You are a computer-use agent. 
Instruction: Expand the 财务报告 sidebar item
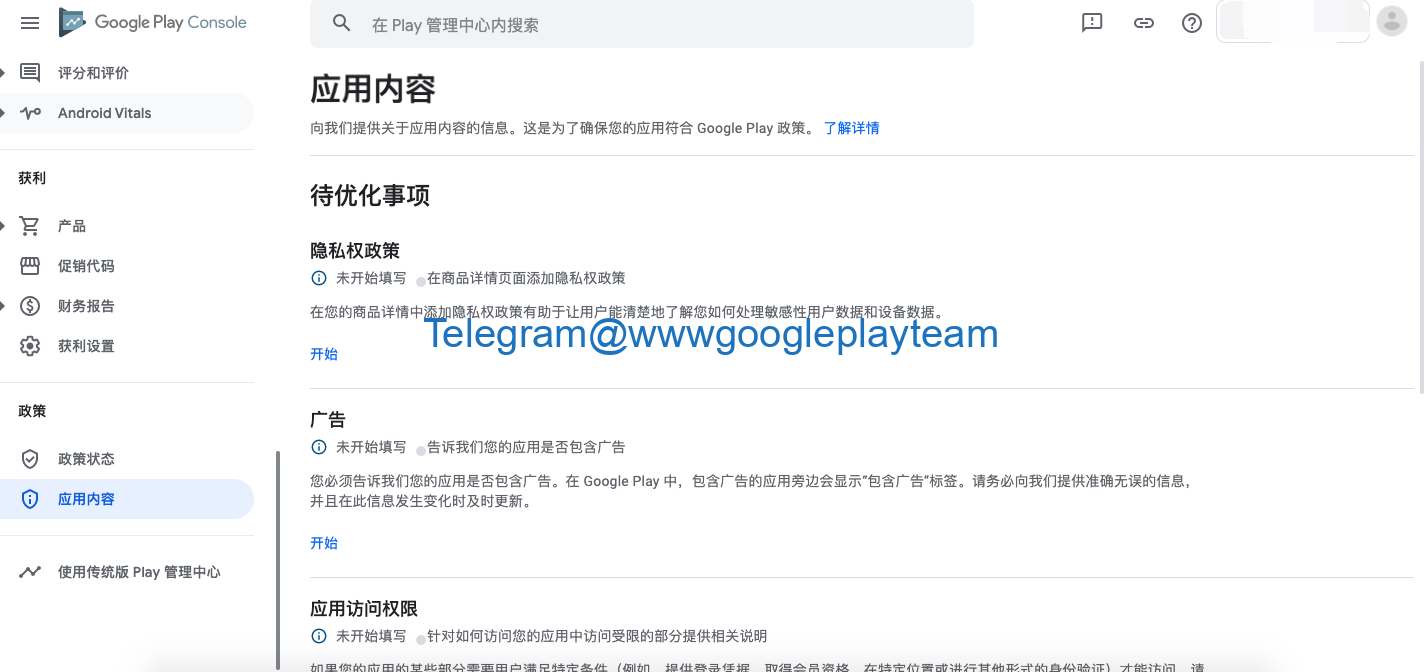tap(3, 306)
